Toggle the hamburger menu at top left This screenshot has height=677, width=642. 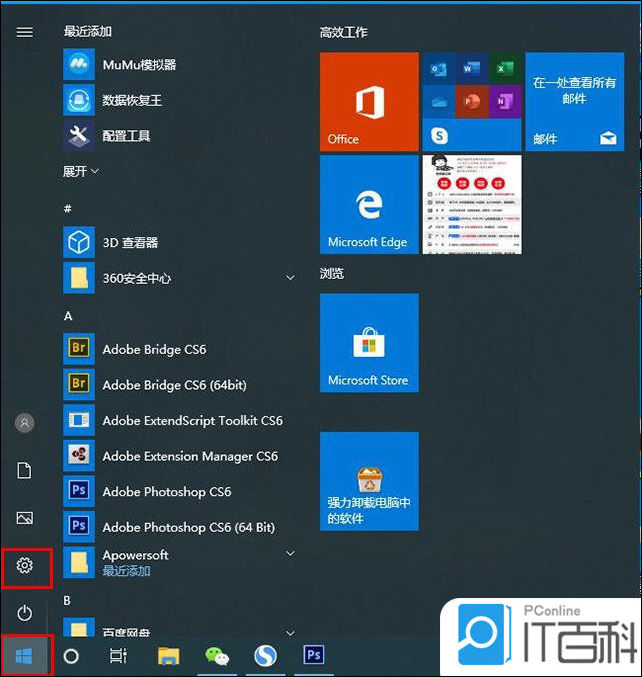tap(25, 32)
